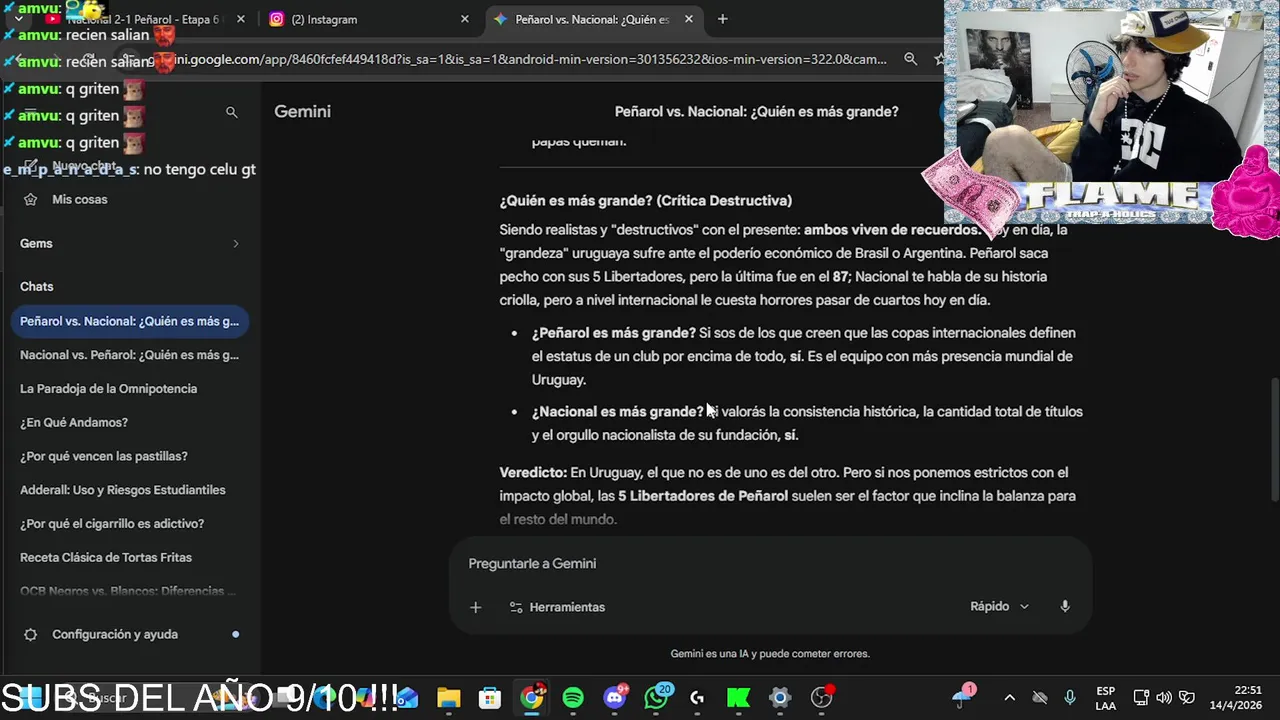Click the search icon in Gemini sidebar
This screenshot has height=720, width=1280.
(231, 113)
